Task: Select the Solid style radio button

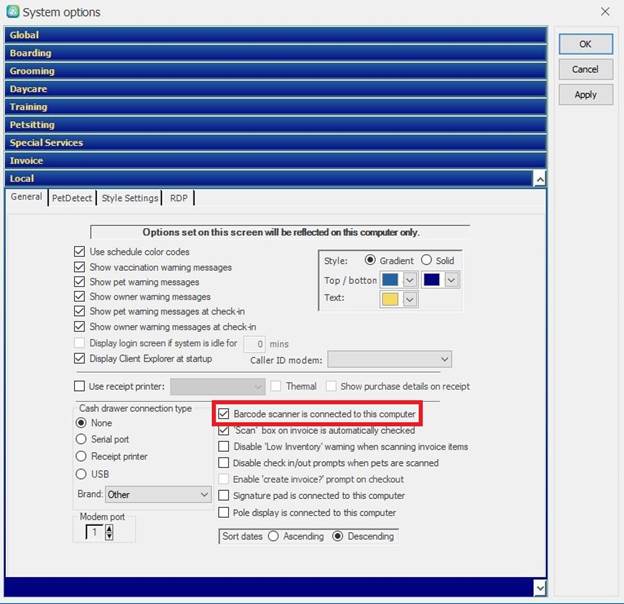Action: [x=426, y=260]
